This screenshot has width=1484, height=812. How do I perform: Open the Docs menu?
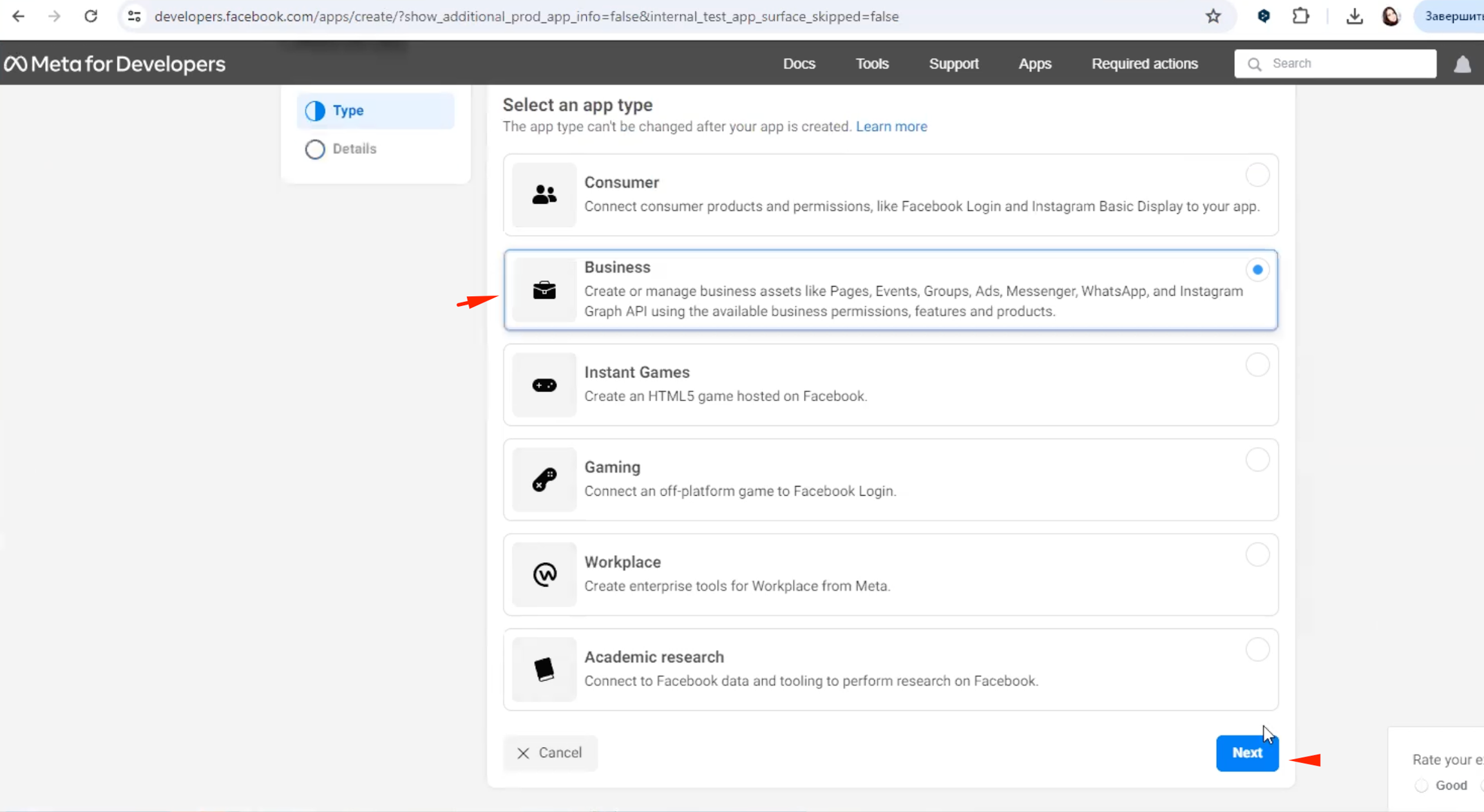tap(799, 64)
